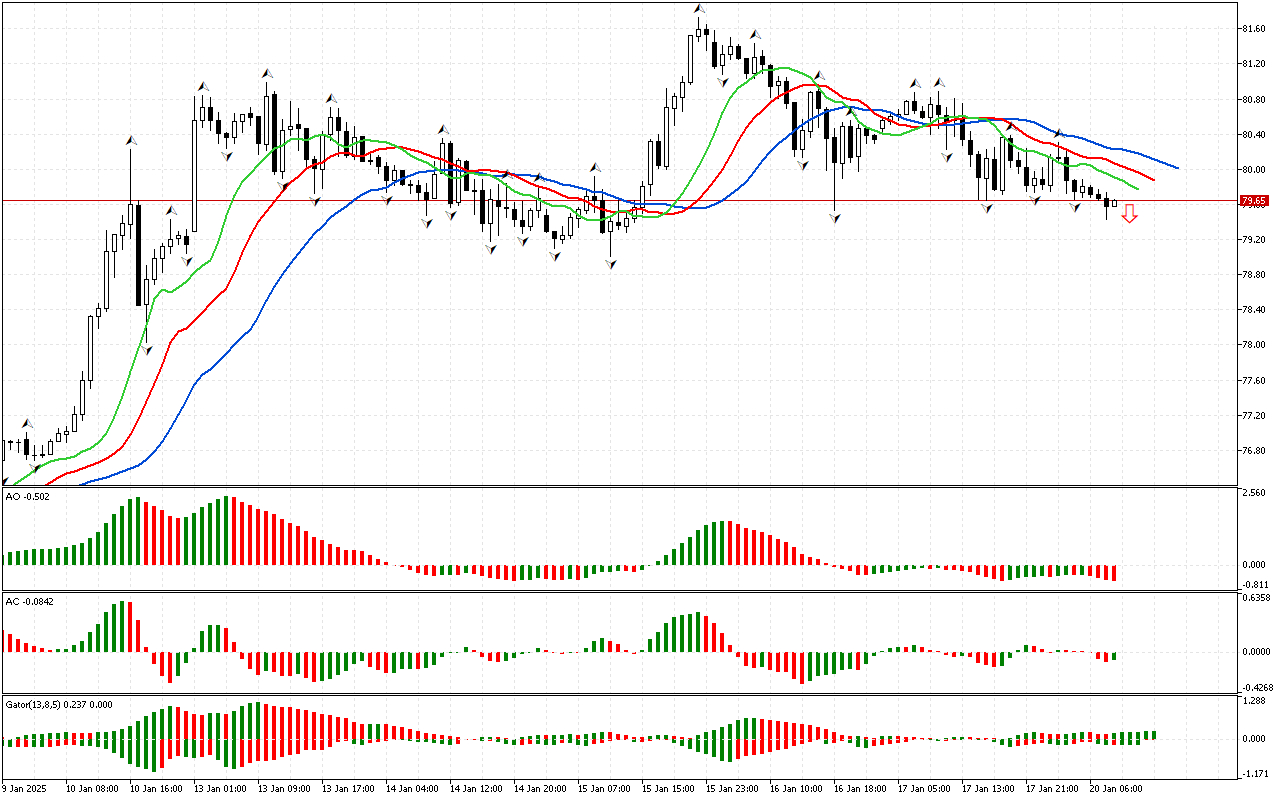Click the 13 Jan 01:00 time label
This screenshot has height=800, width=1280.
(x=221, y=788)
